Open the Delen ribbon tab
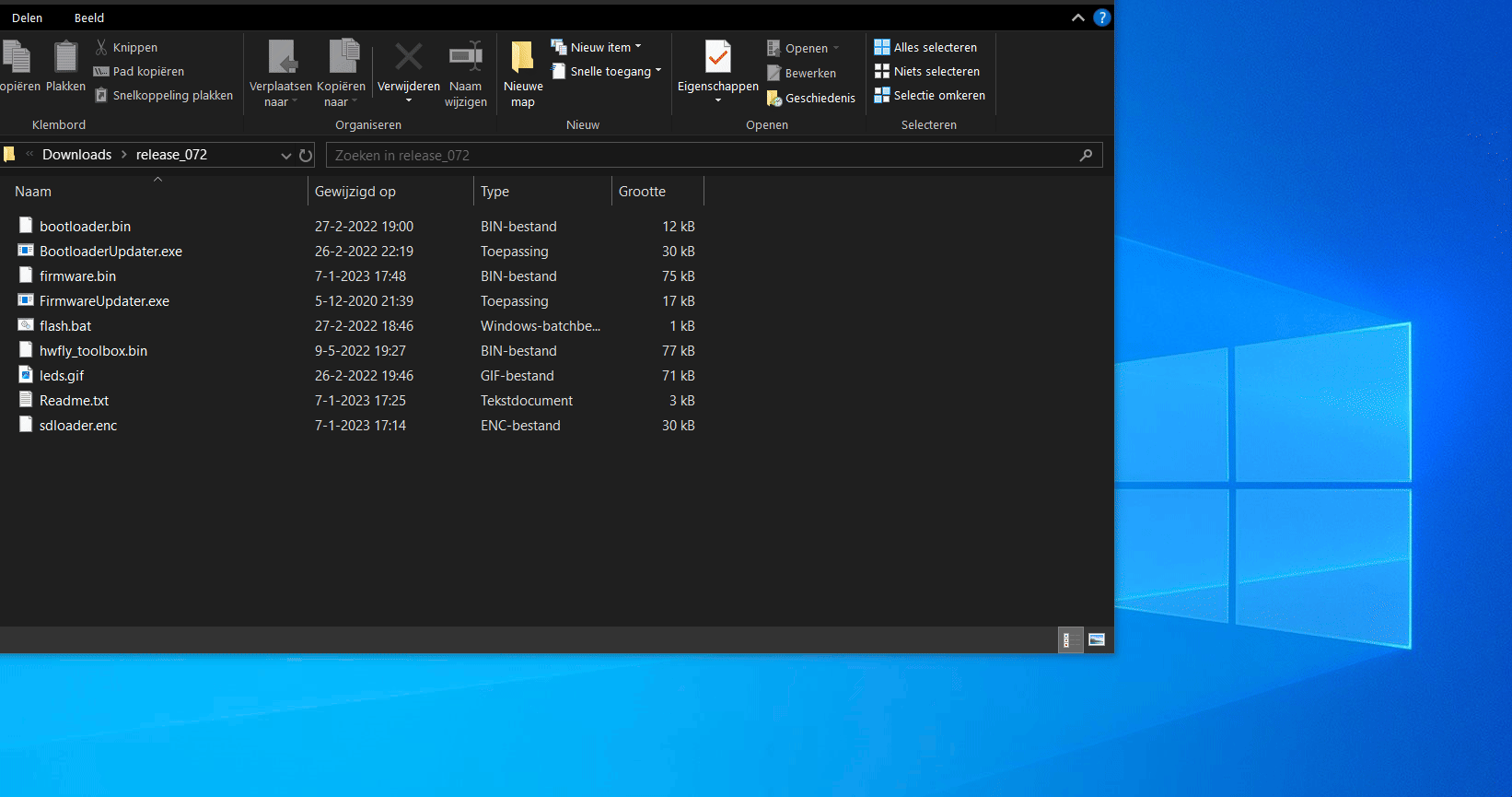Image resolution: width=1512 pixels, height=797 pixels. [x=27, y=18]
